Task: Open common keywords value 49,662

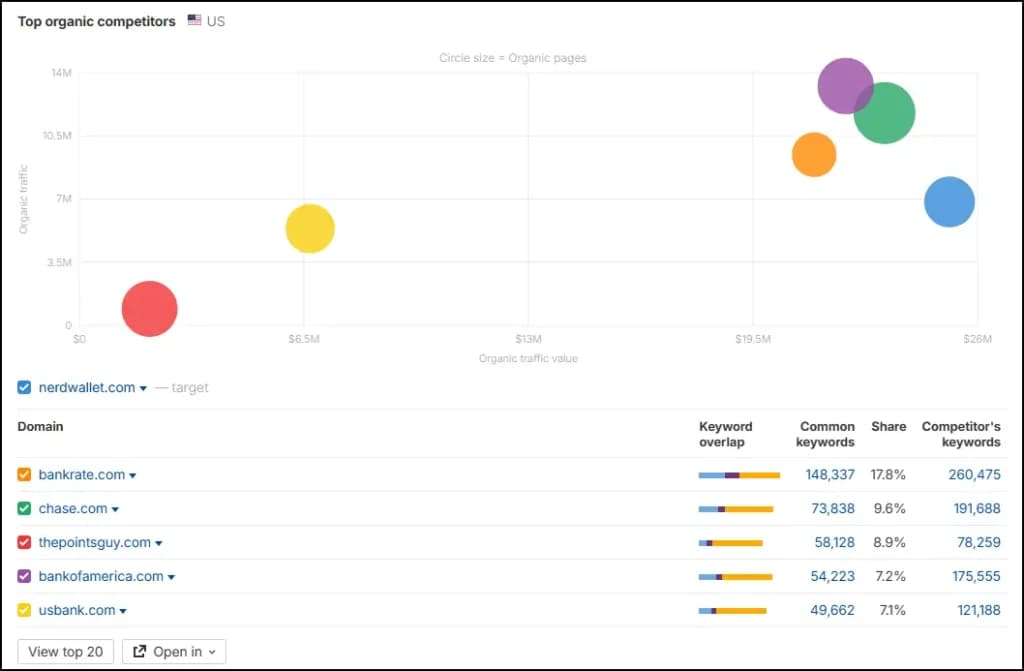Action: pyautogui.click(x=833, y=610)
